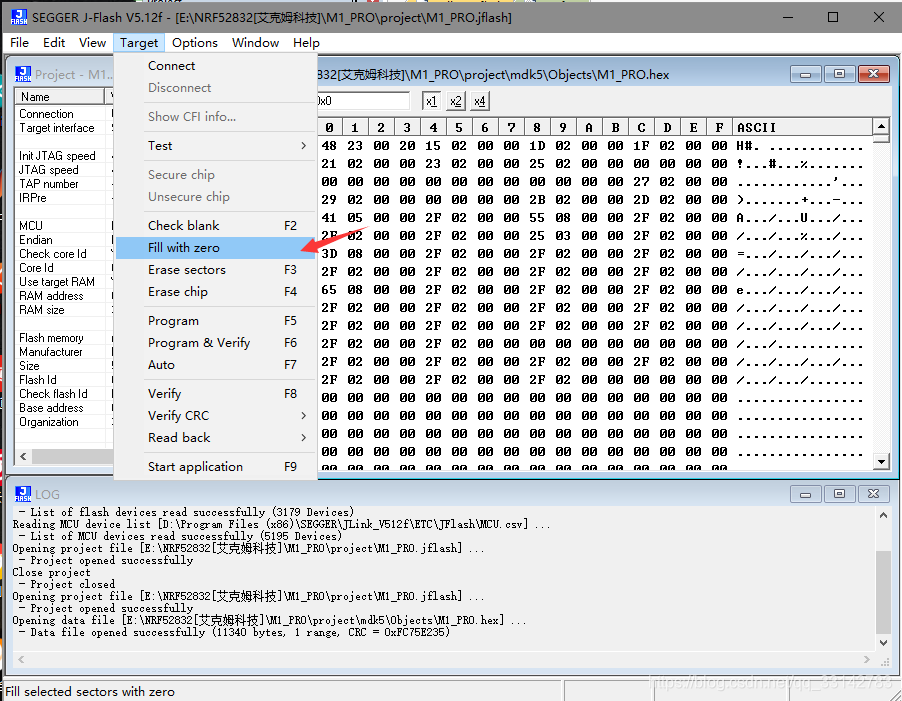The image size is (902, 701).
Task: Minimize the hex data window
Action: 805,74
